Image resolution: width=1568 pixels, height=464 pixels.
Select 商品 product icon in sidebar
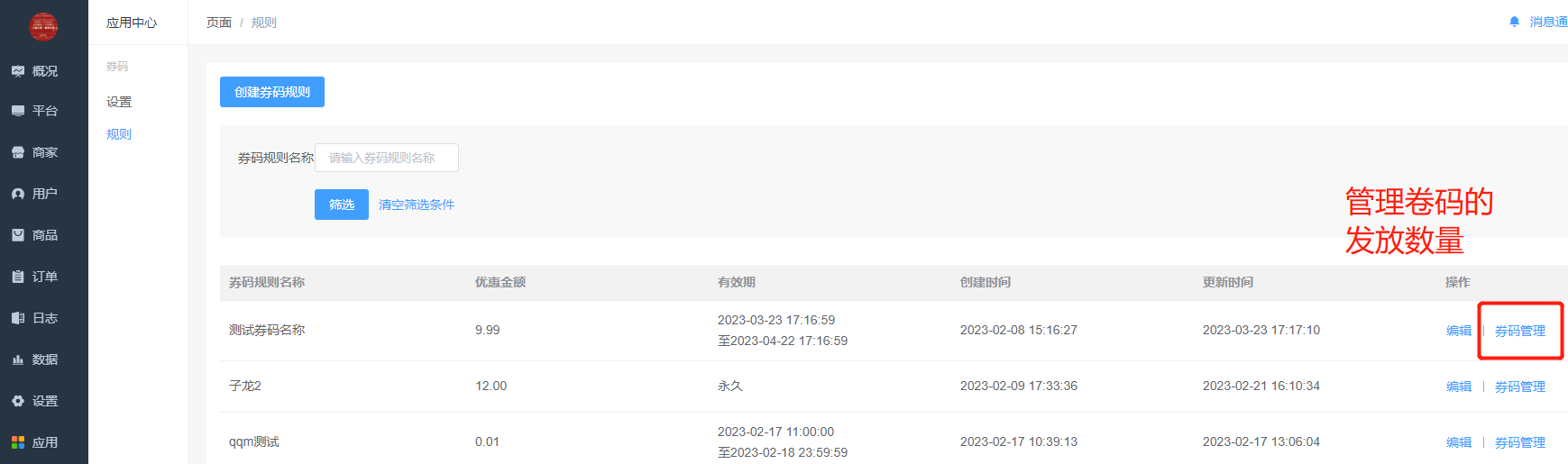18,235
